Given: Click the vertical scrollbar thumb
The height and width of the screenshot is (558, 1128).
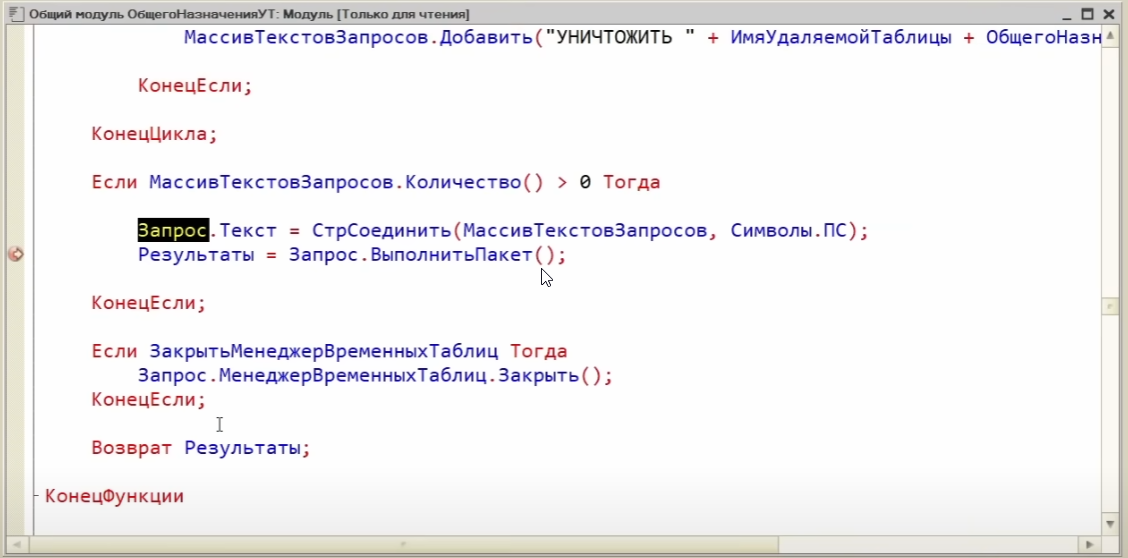Looking at the screenshot, I should pyautogui.click(x=1109, y=305).
